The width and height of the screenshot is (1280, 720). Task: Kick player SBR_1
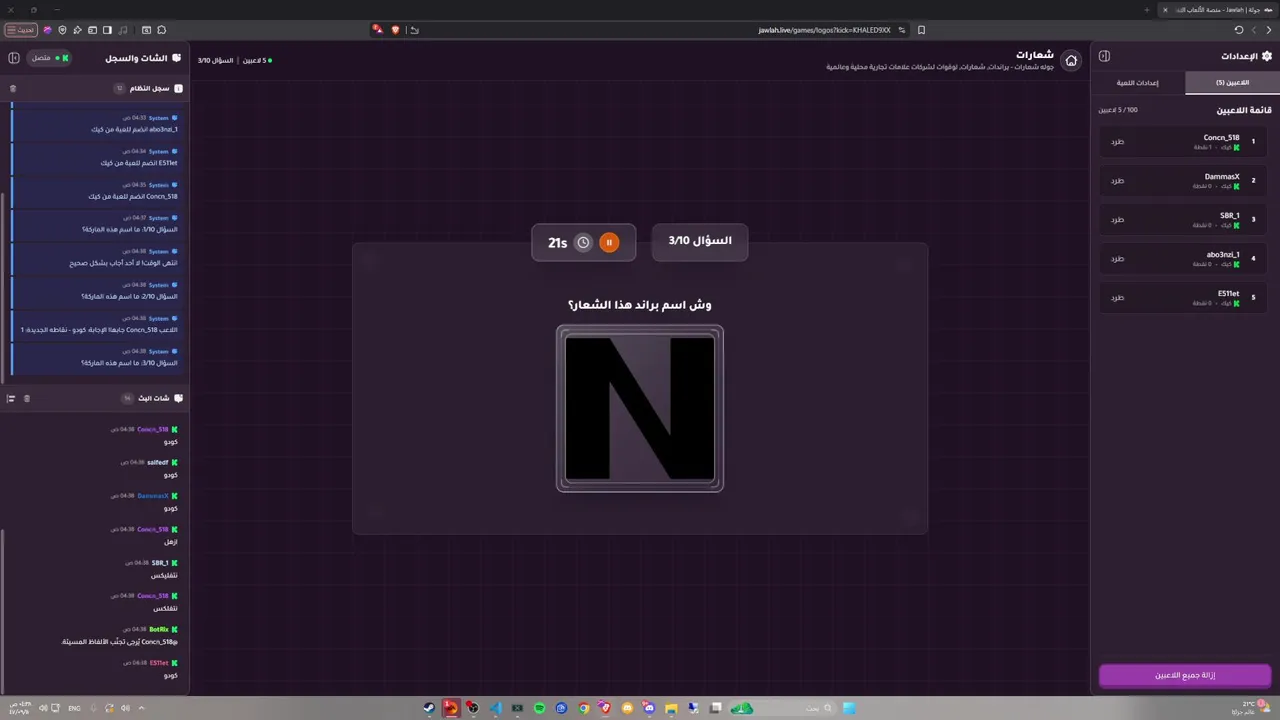[1117, 220]
